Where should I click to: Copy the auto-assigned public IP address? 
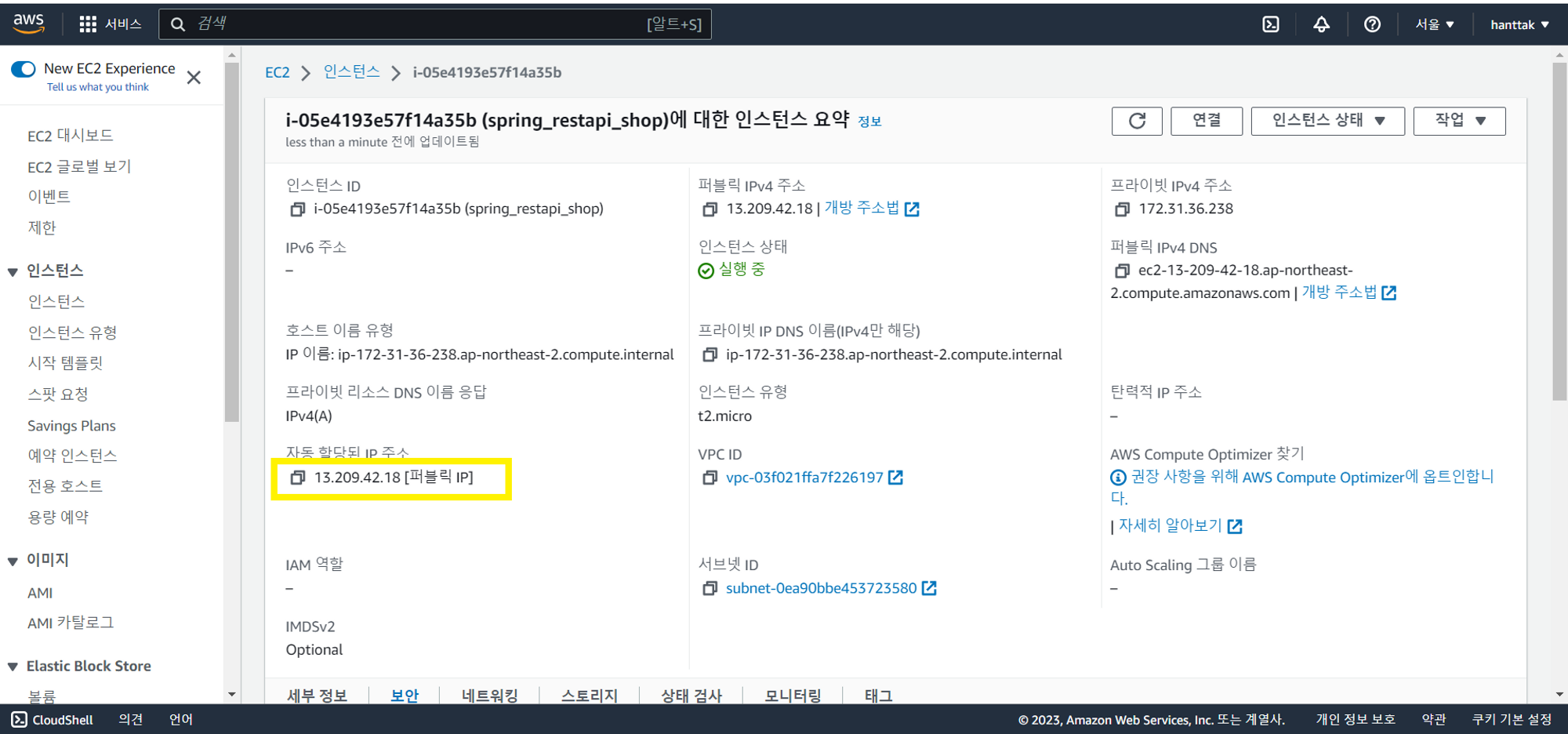click(x=297, y=478)
